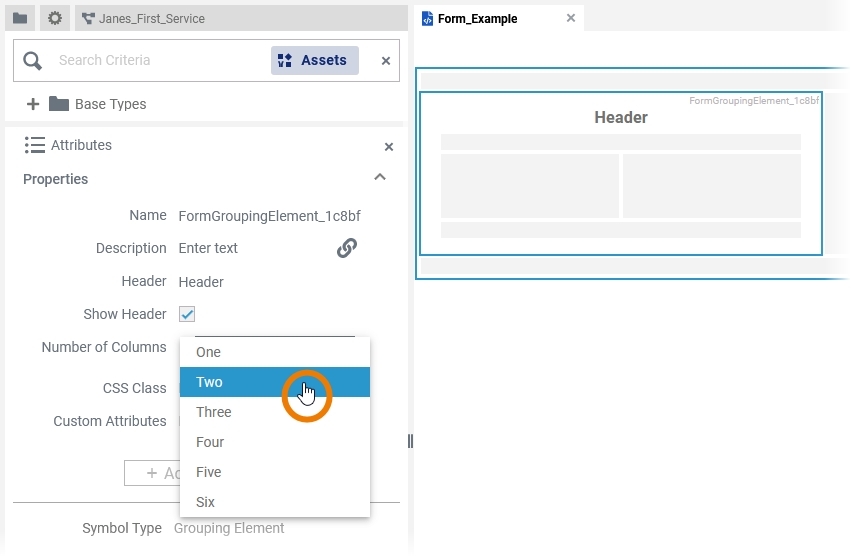This screenshot has height=557, width=851.
Task: Click the link icon beside Description
Action: coord(347,248)
